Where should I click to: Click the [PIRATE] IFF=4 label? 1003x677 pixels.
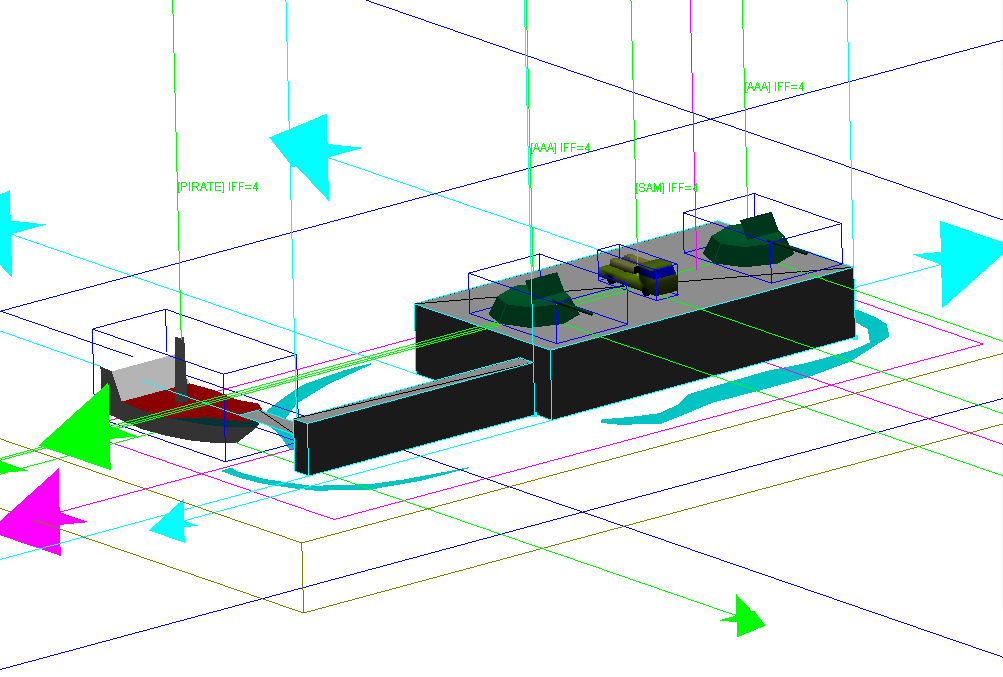(217, 187)
